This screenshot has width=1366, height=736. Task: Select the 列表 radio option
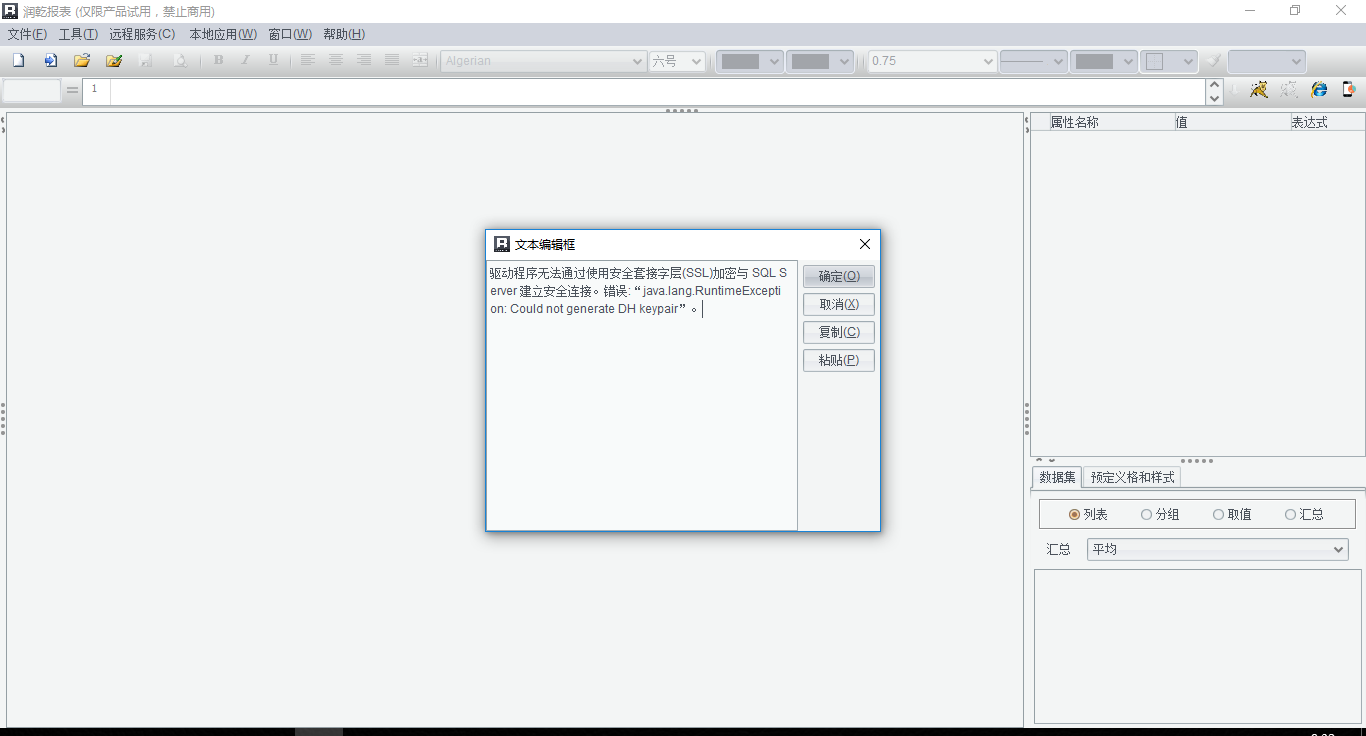(1088, 515)
